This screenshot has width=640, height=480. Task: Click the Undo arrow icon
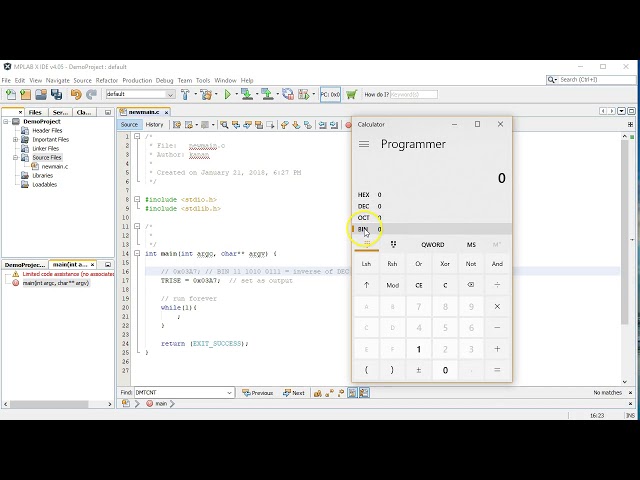pyautogui.click(x=76, y=95)
